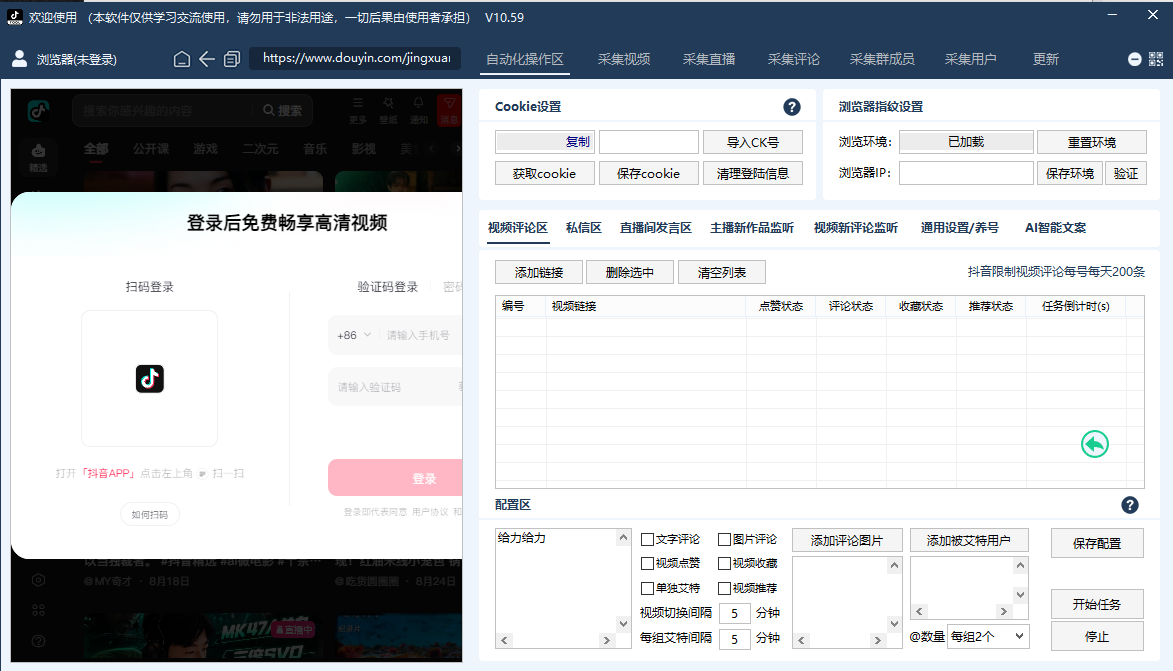
Task: Click the 保存配置 button
Action: pos(1097,543)
